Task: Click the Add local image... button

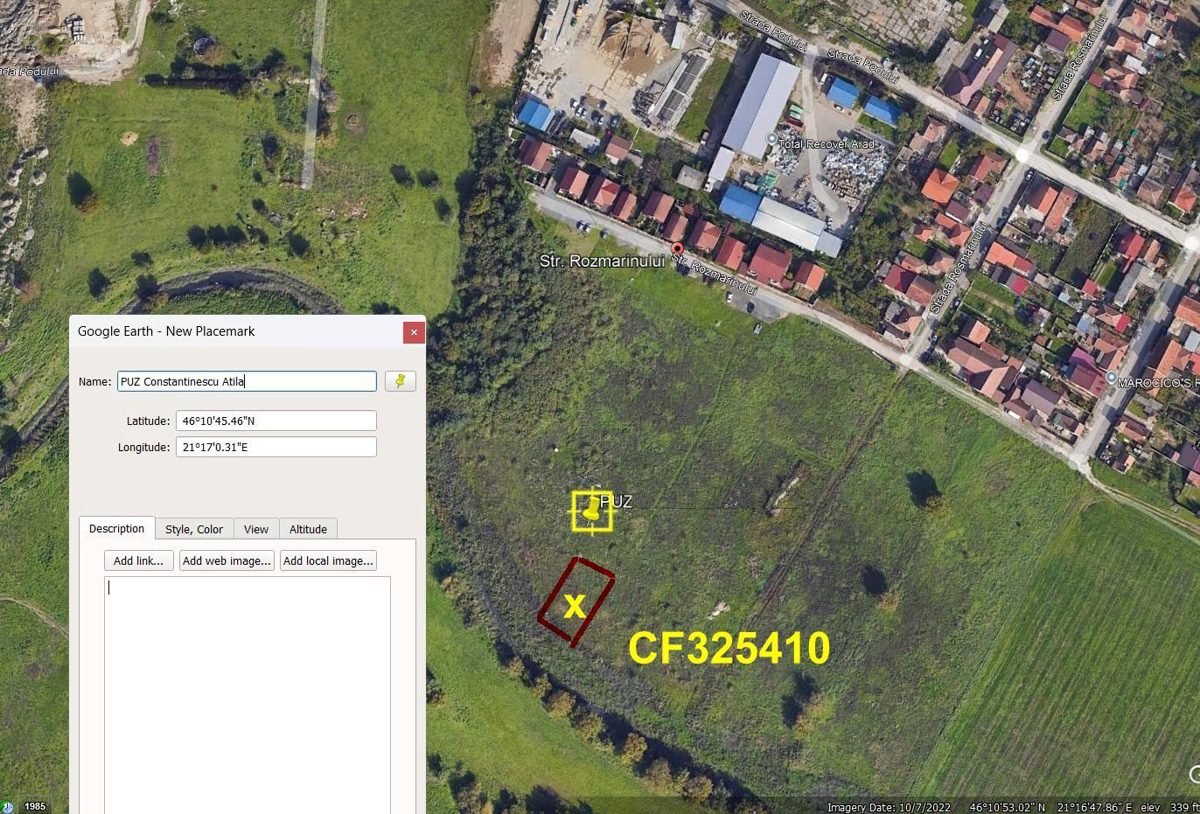Action: (x=328, y=561)
